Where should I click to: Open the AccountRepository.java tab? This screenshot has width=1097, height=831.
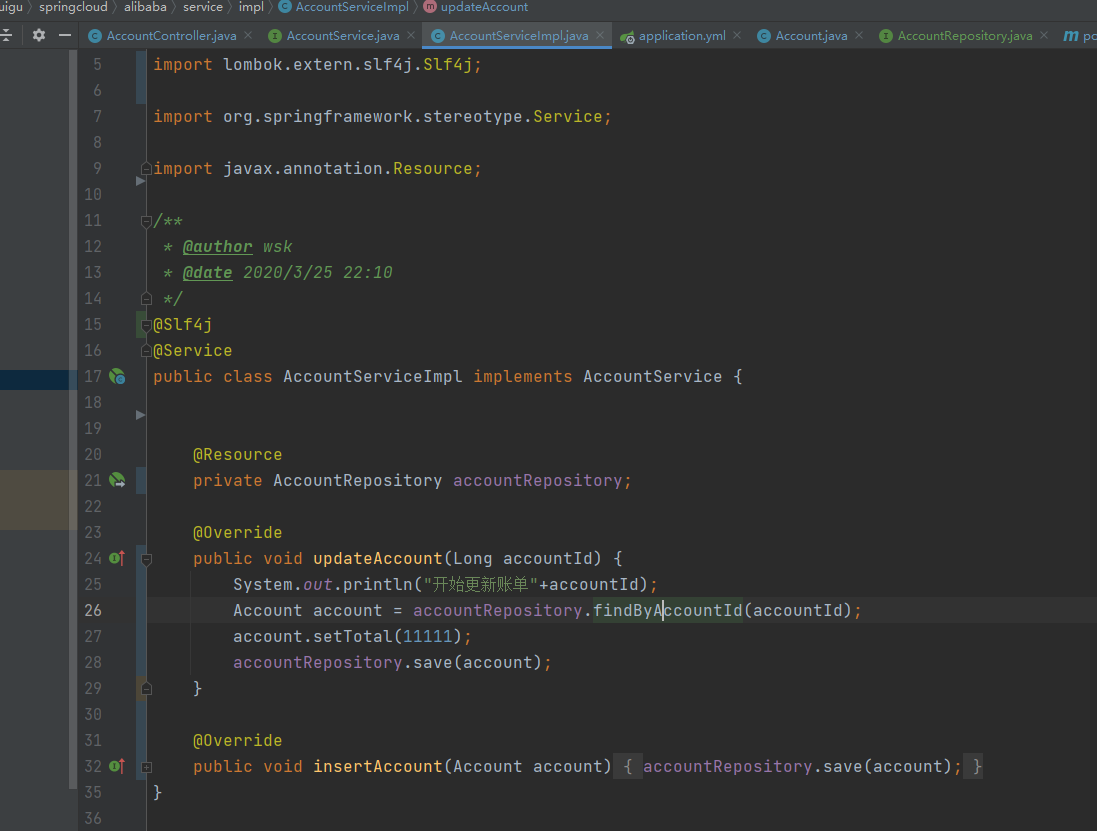(965, 36)
